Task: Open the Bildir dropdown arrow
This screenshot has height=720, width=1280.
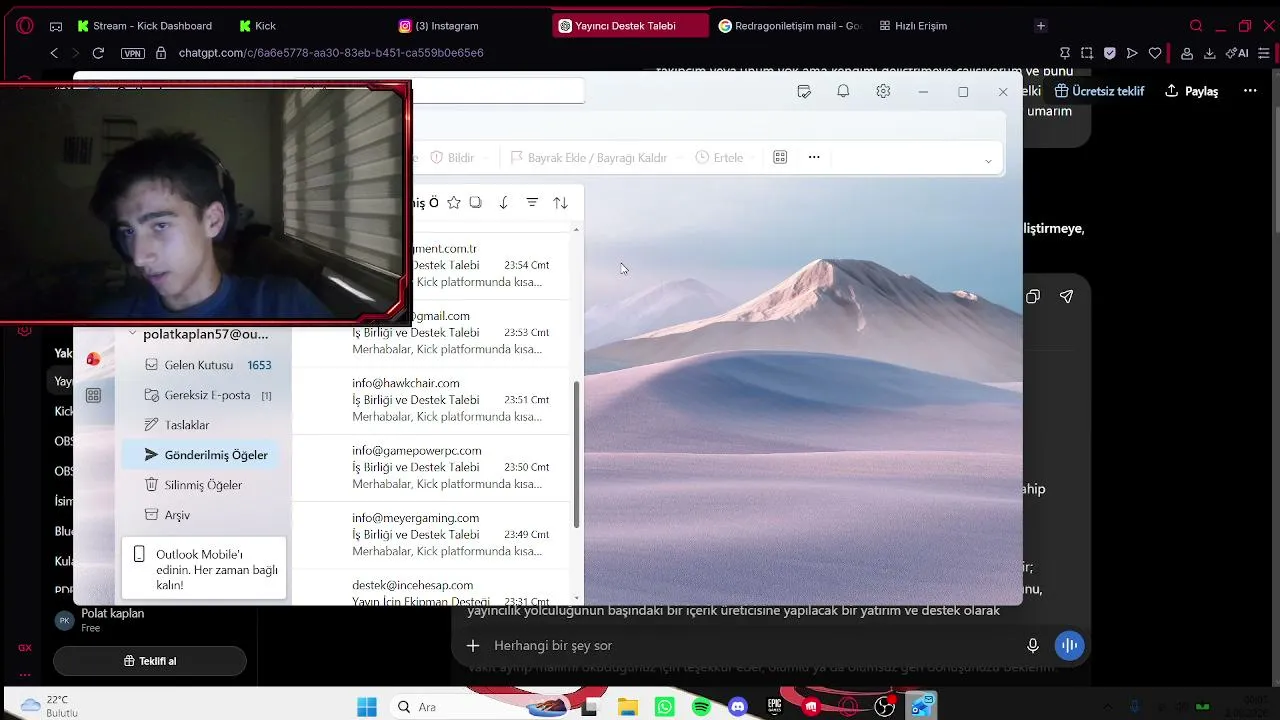Action: [x=487, y=158]
